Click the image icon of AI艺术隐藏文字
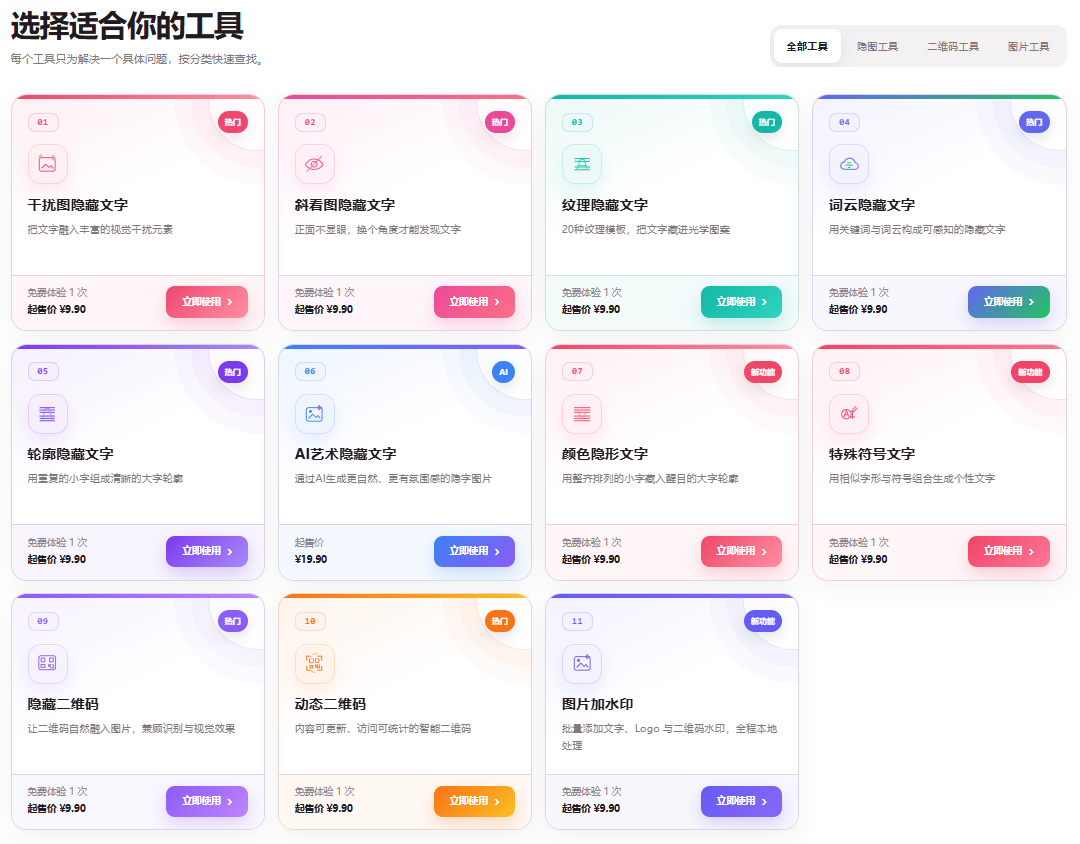The image size is (1080, 844). [x=315, y=414]
